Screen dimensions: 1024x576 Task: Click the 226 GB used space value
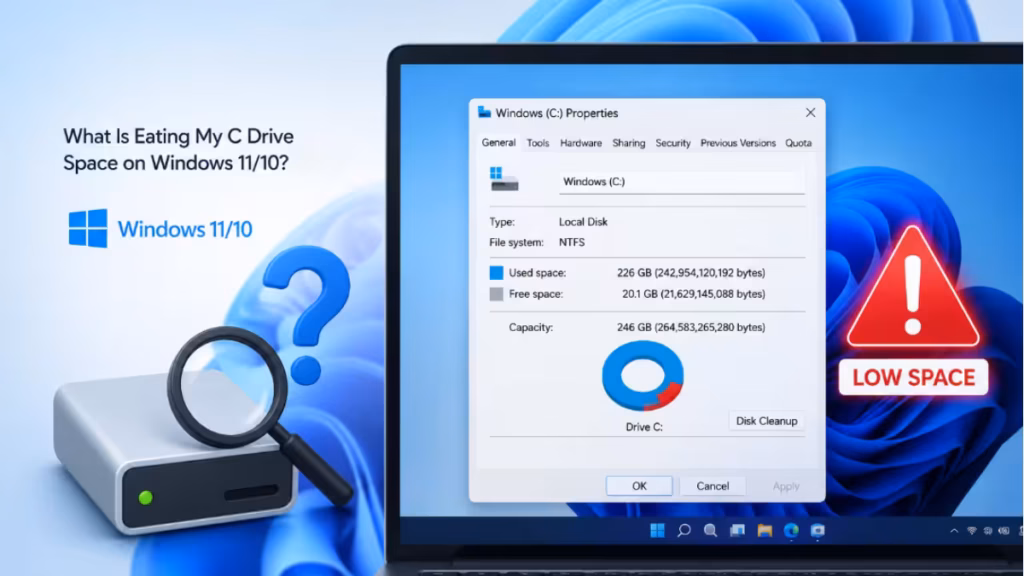click(x=691, y=273)
